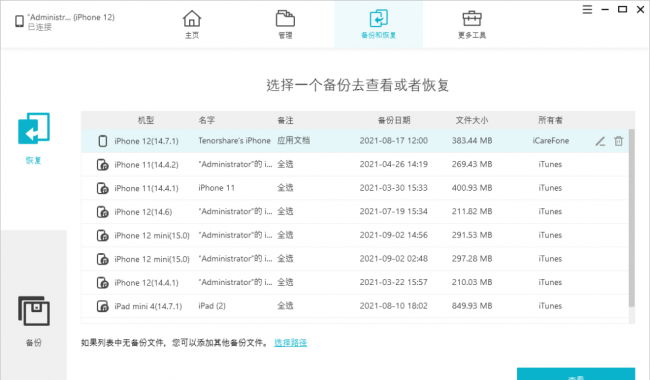650x380 pixels.
Task: Select the backup dated 2021-03-22 15:57
Action: 355,283
